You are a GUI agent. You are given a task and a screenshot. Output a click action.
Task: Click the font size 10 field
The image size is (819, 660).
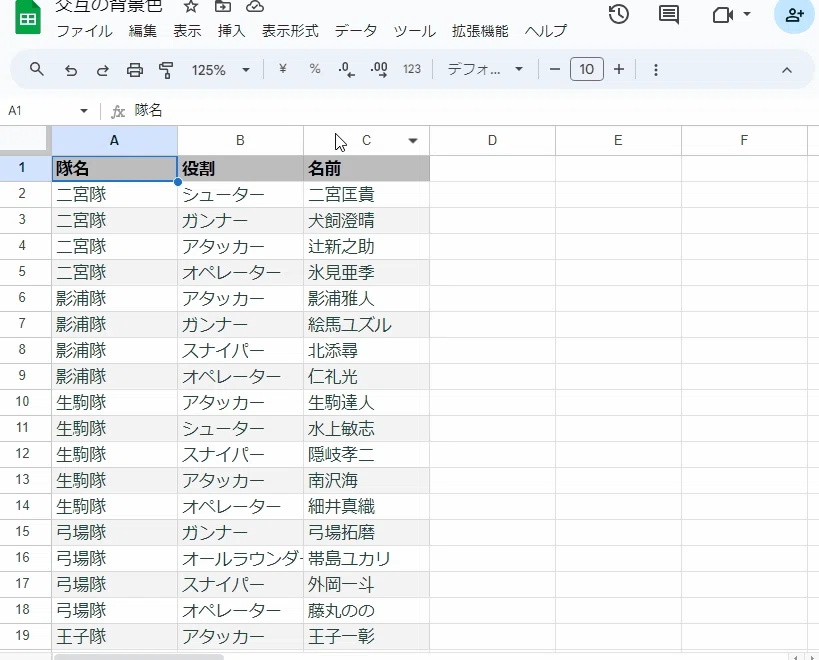pos(587,69)
